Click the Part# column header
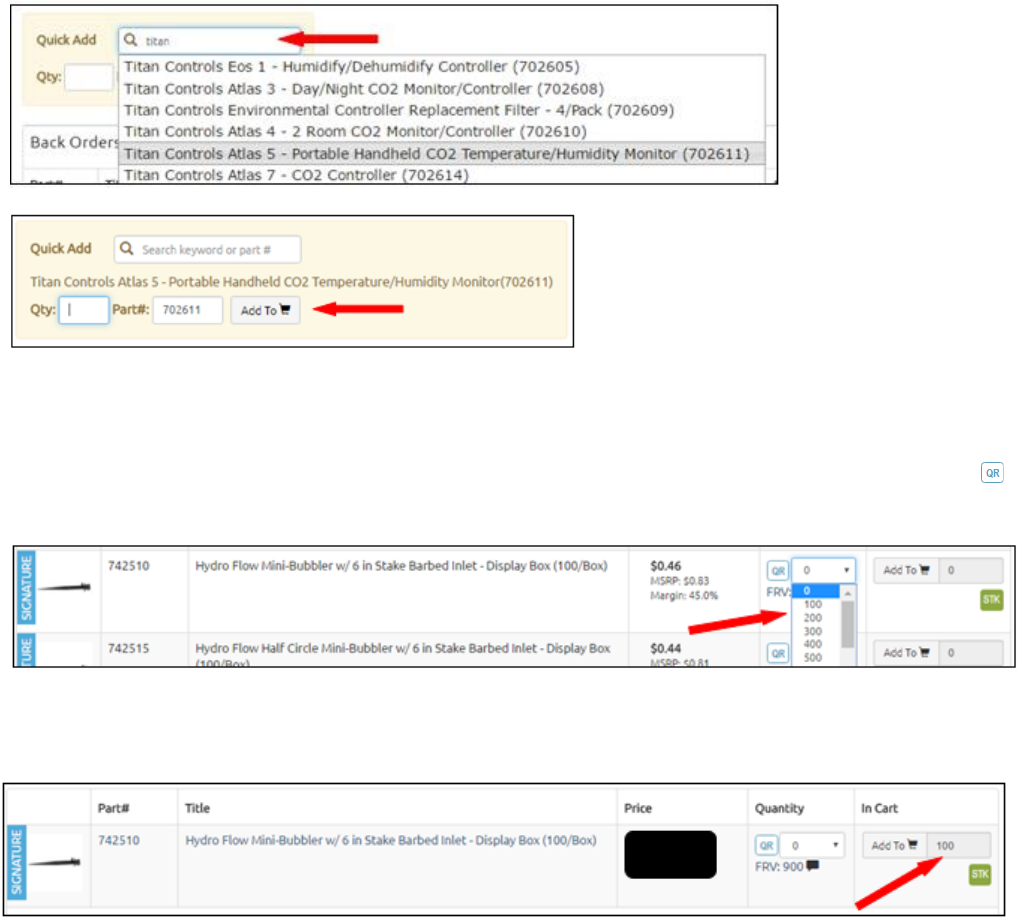This screenshot has width=1019, height=921. [113, 808]
